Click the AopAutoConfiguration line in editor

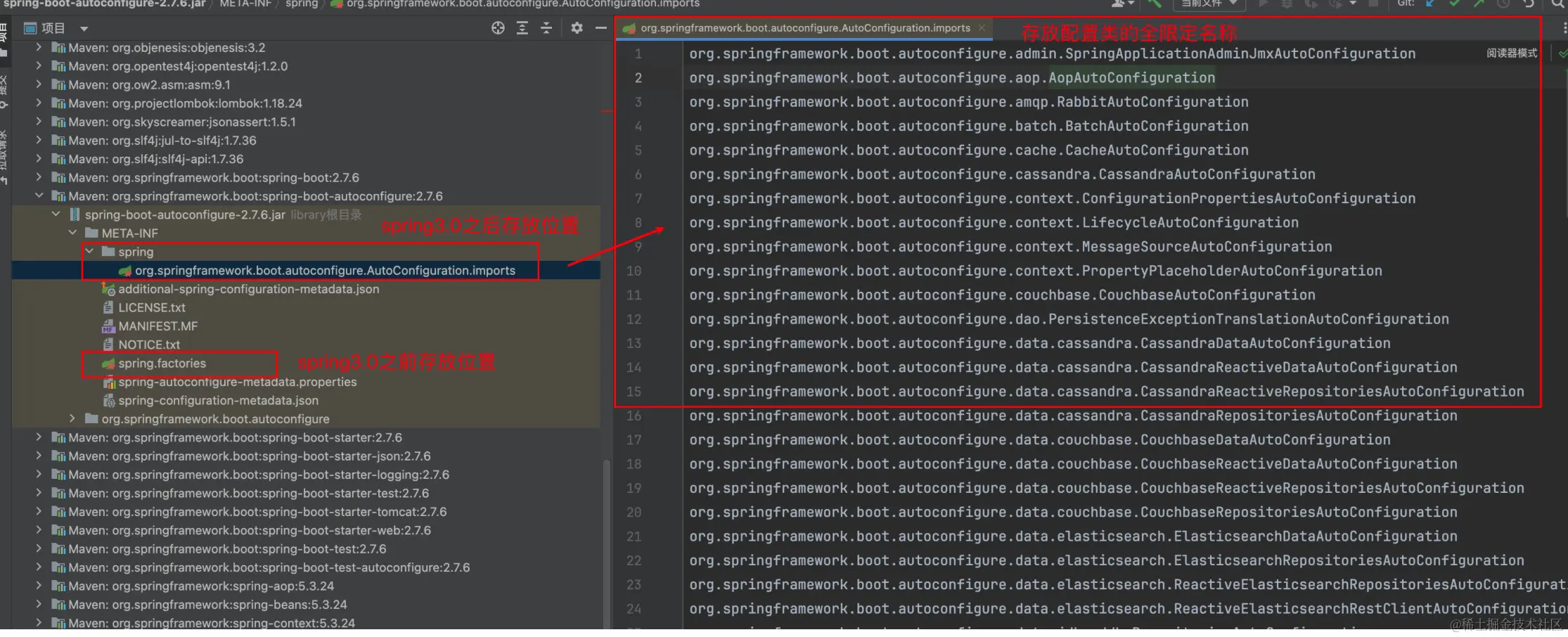click(x=952, y=78)
